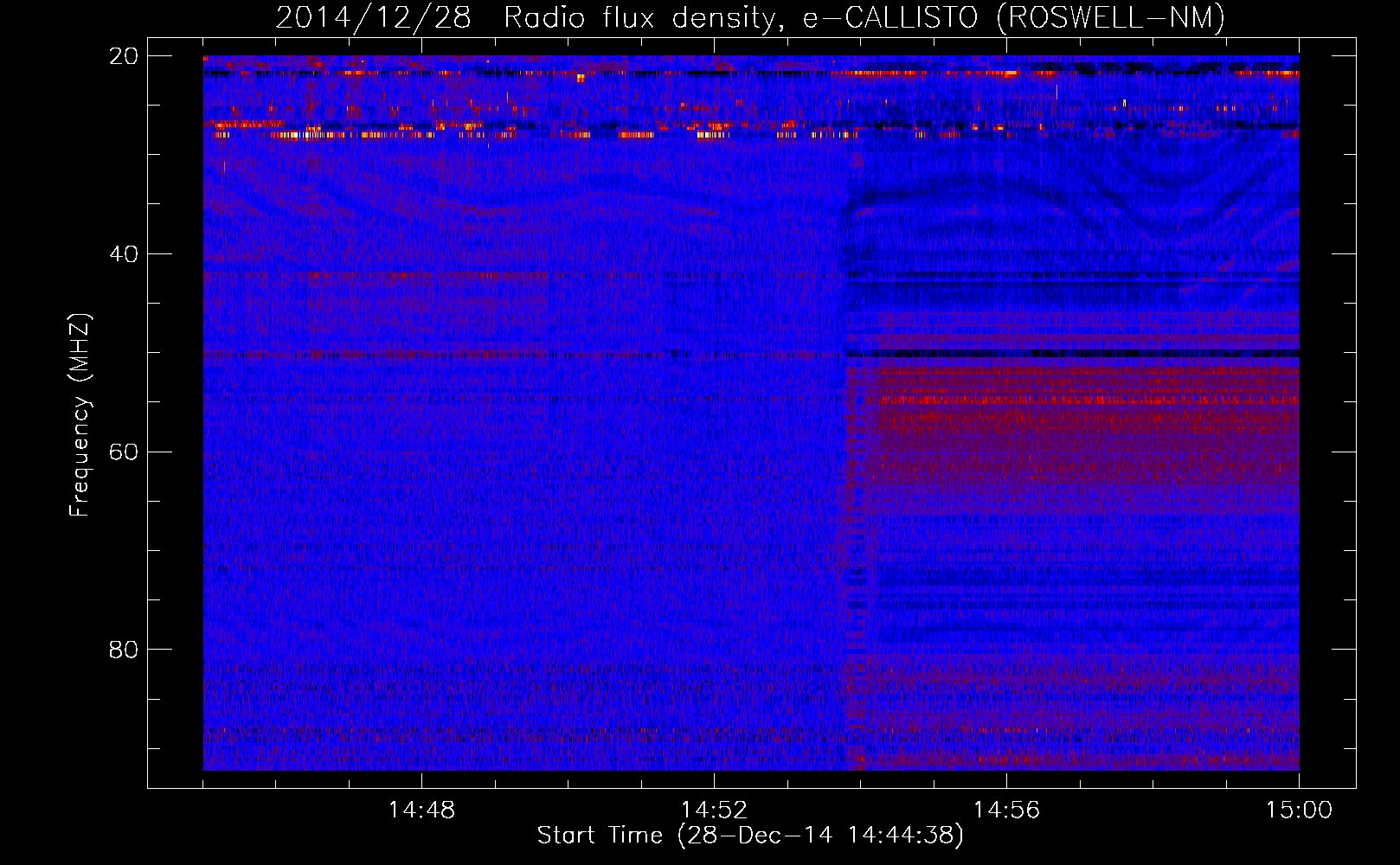Click the 80 MHz frequency tick label
This screenshot has width=1400, height=865.
(124, 649)
